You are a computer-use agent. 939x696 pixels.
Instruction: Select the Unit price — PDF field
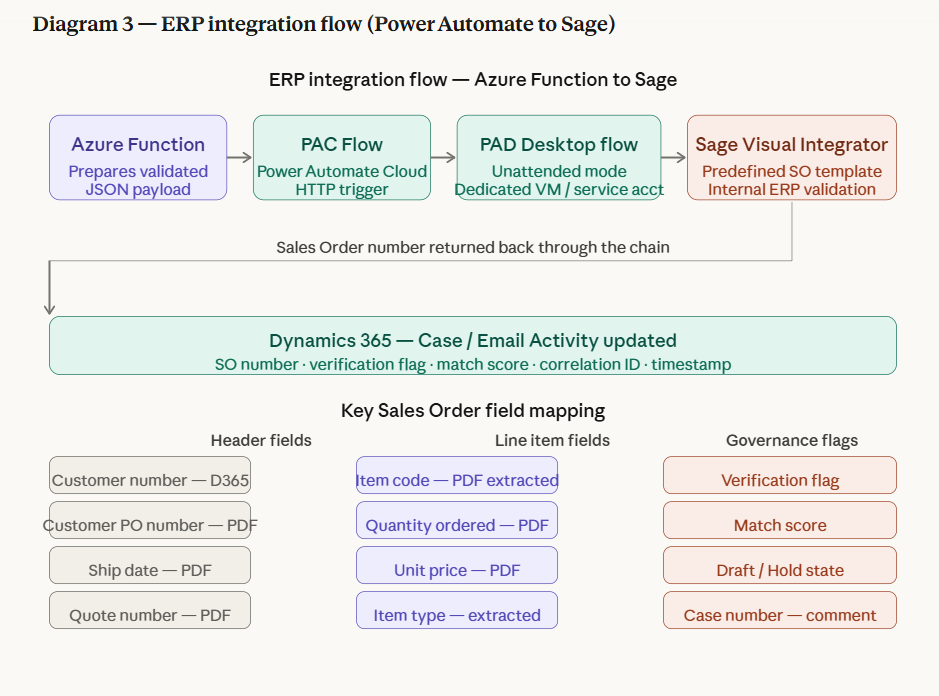coord(457,565)
